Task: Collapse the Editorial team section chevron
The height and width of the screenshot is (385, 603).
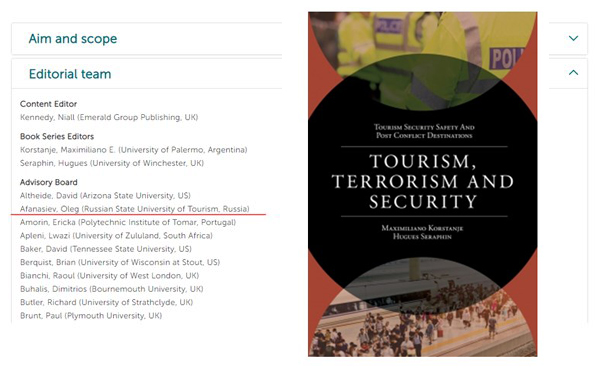Action: 573,72
